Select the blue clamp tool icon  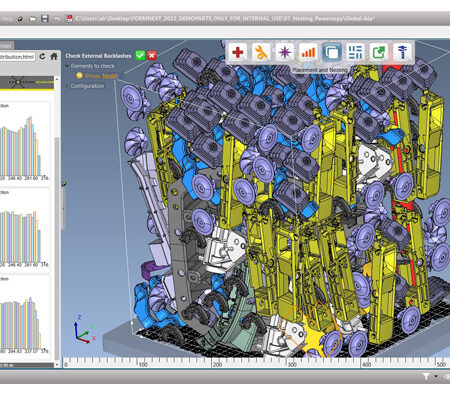(402, 52)
